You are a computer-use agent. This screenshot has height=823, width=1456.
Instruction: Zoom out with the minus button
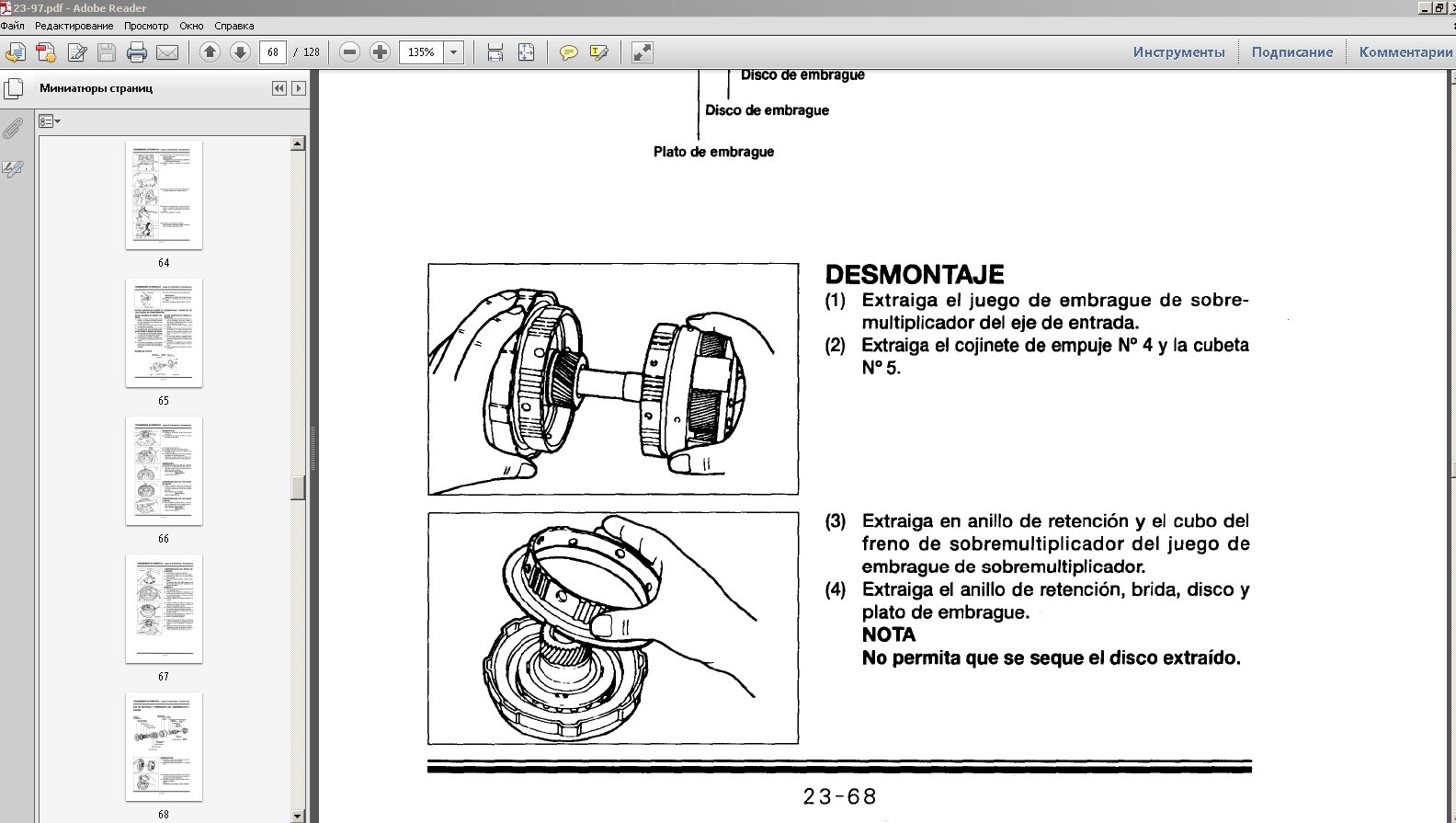point(349,52)
